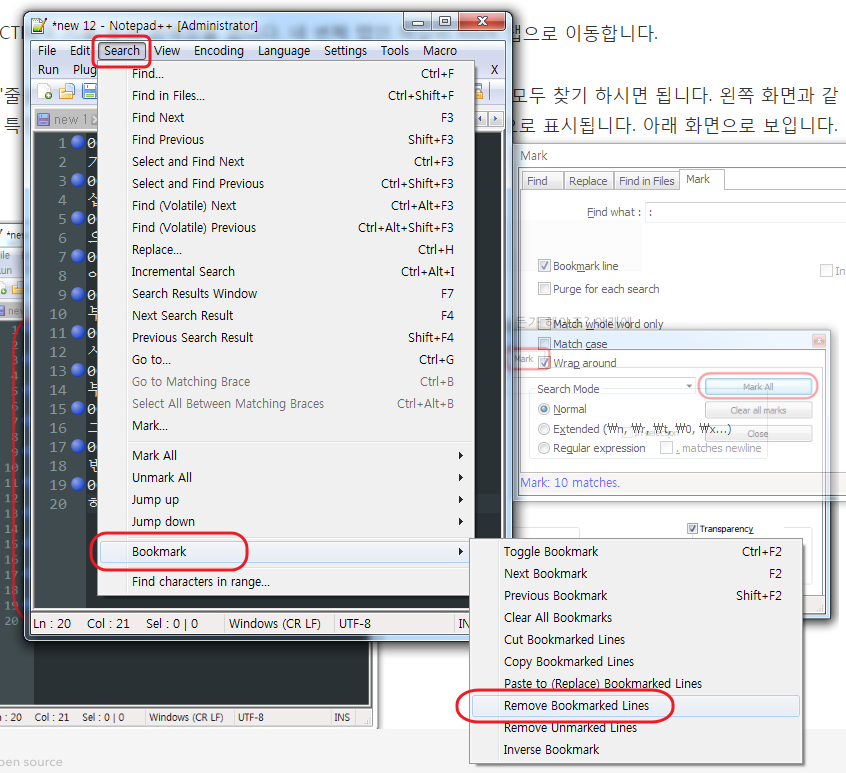Open the Tools menu
Screen dimensions: 846x773
click(394, 51)
